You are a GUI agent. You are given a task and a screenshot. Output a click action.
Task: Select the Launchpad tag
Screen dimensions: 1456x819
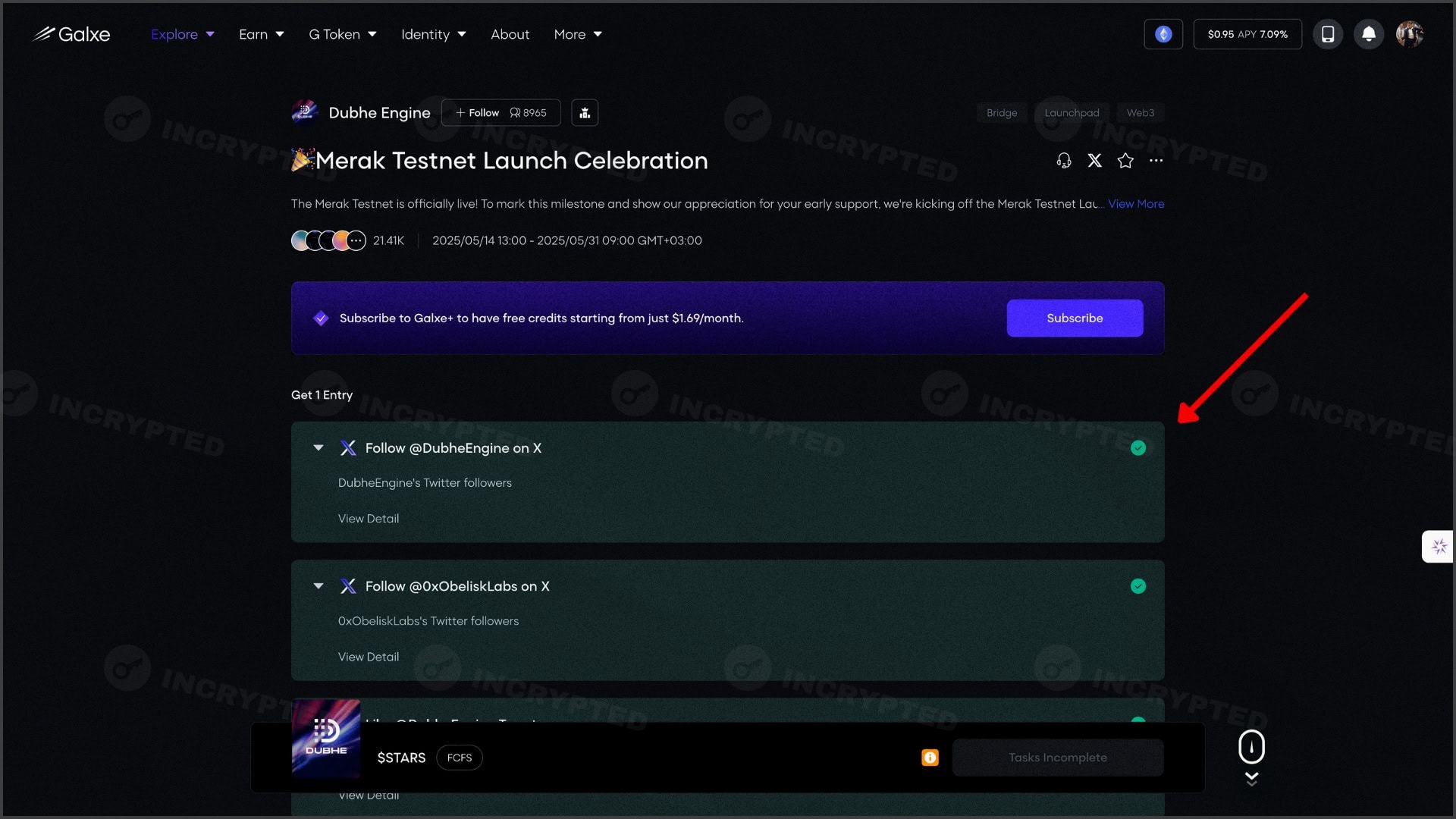[x=1072, y=112]
